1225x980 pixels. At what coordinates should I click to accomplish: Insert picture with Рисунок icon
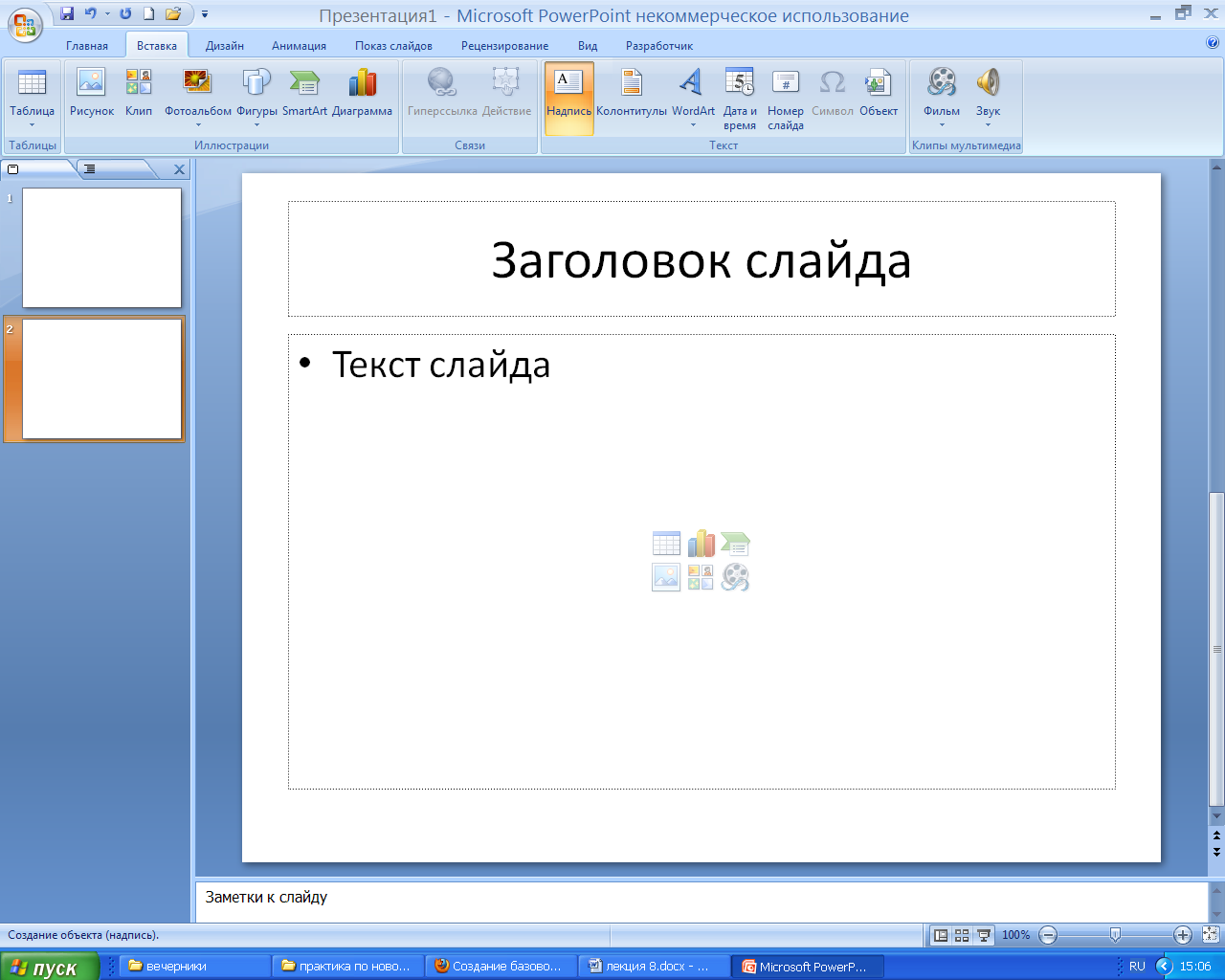[x=92, y=93]
